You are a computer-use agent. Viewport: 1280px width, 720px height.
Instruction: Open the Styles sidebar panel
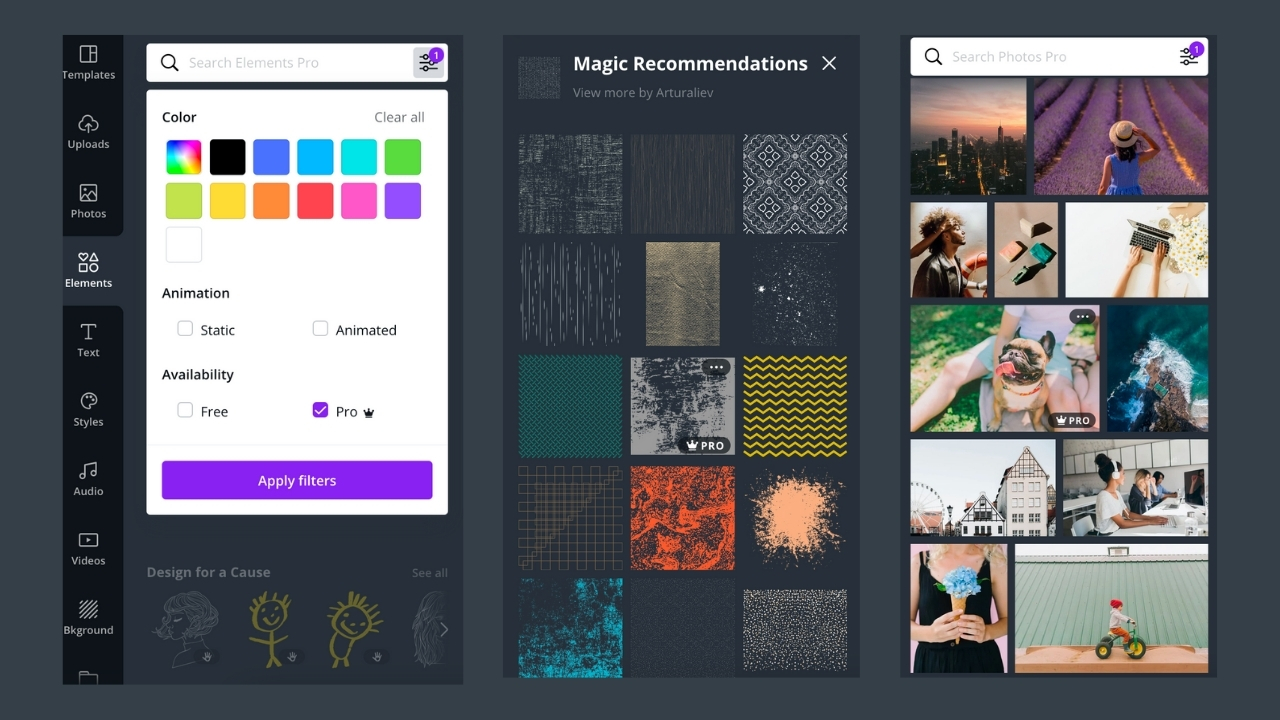click(x=88, y=409)
